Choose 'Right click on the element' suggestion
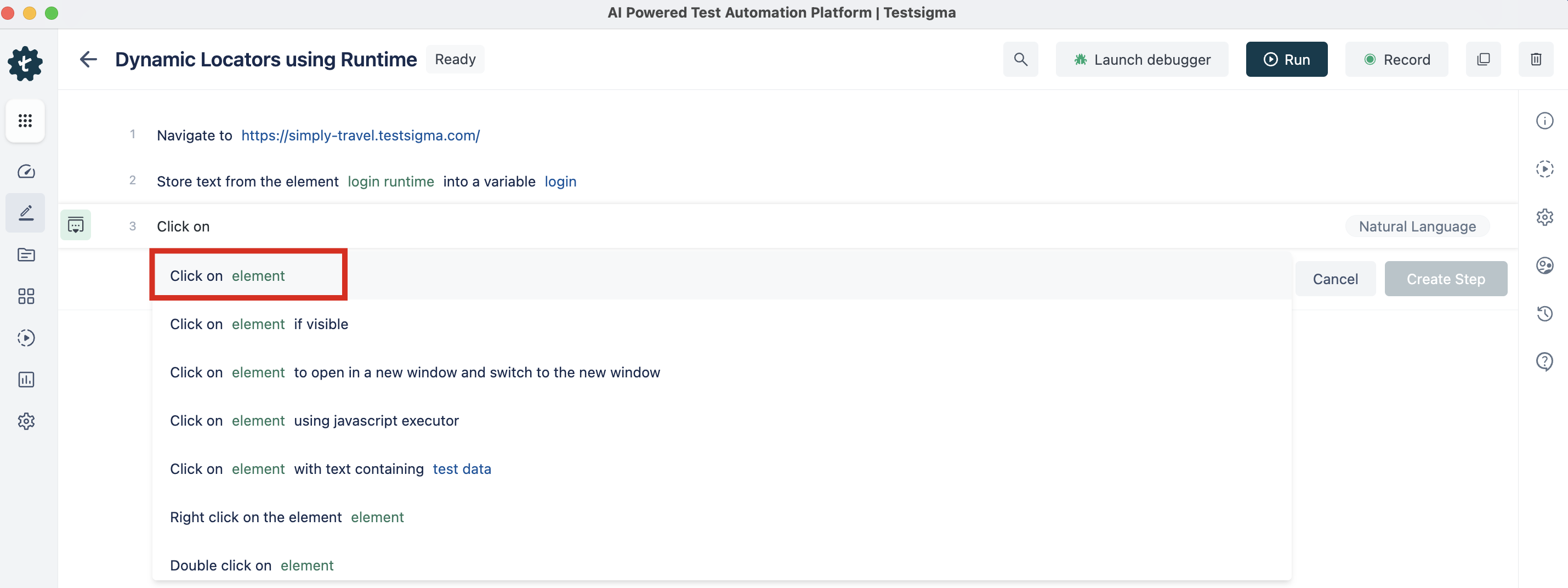Viewport: 1568px width, 588px height. click(x=721, y=517)
